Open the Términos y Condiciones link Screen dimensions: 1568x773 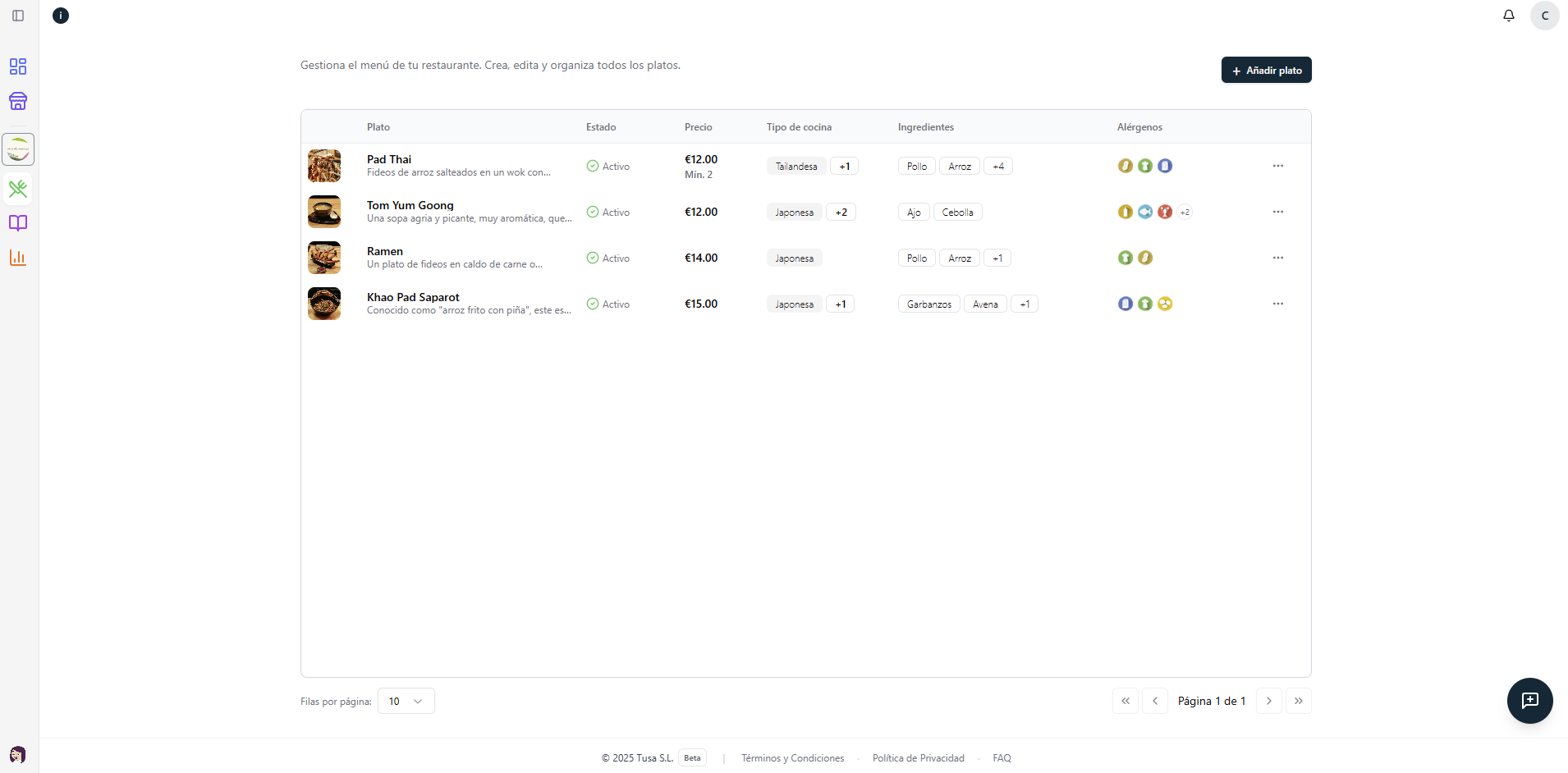click(791, 757)
